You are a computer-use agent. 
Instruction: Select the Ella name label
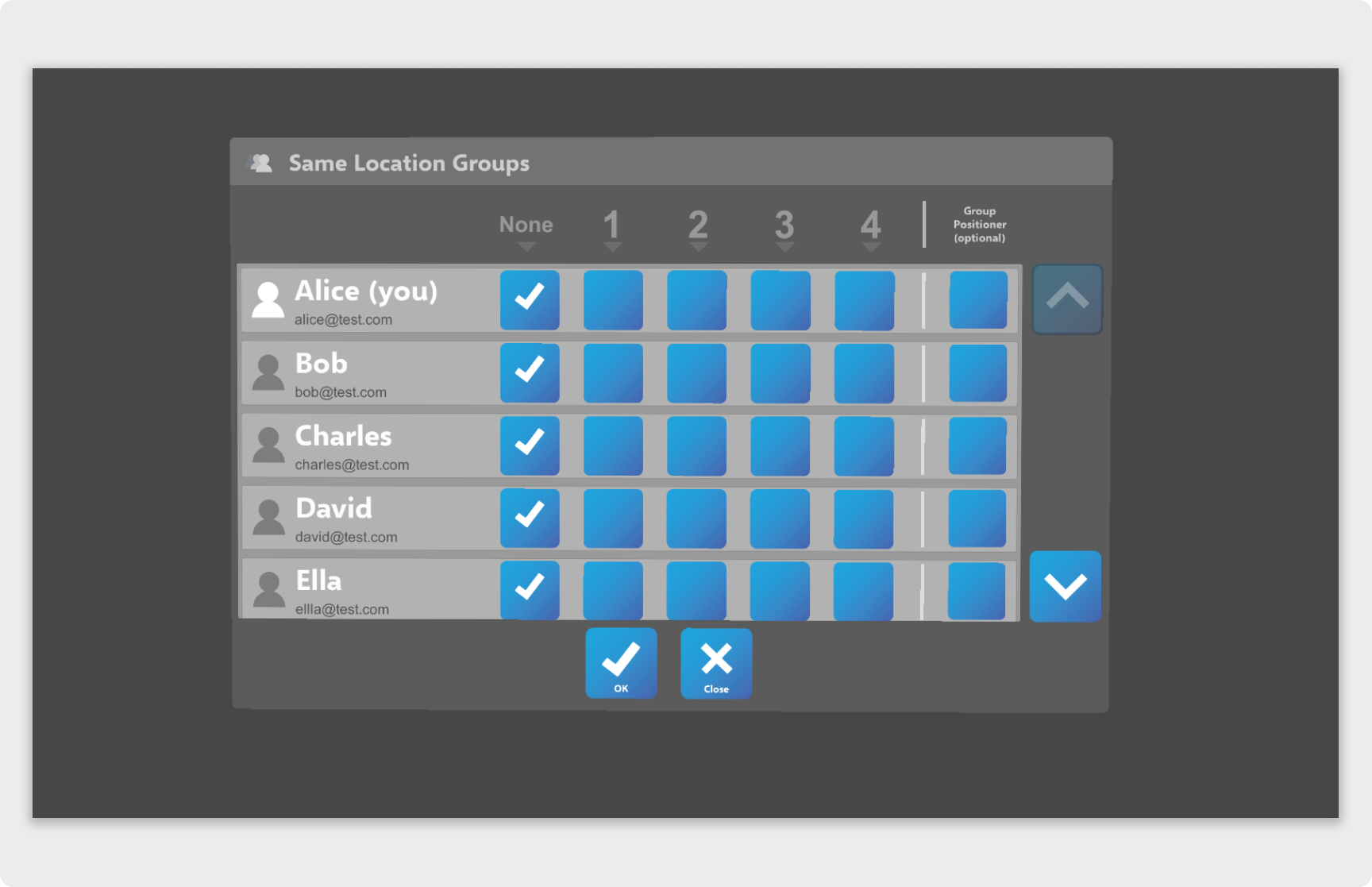point(318,580)
